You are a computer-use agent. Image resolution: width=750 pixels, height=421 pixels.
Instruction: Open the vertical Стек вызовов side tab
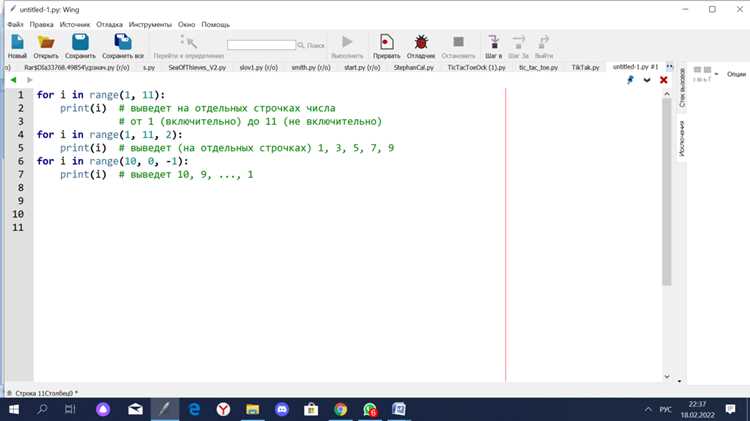click(682, 88)
